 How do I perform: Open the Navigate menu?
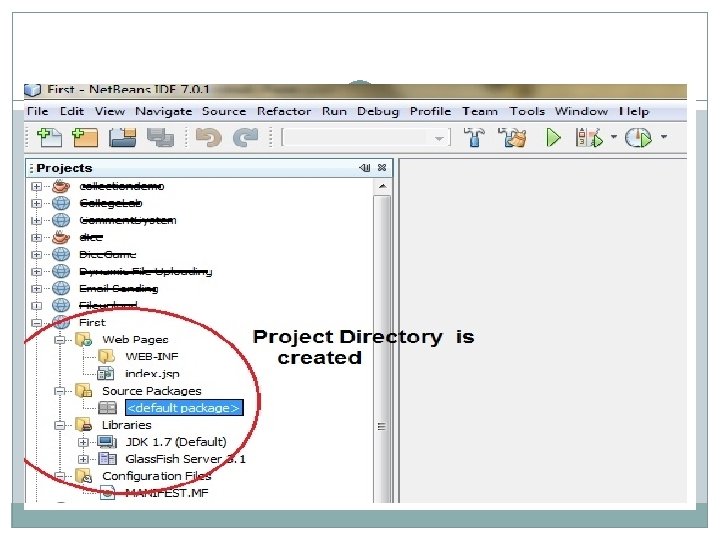(163, 111)
